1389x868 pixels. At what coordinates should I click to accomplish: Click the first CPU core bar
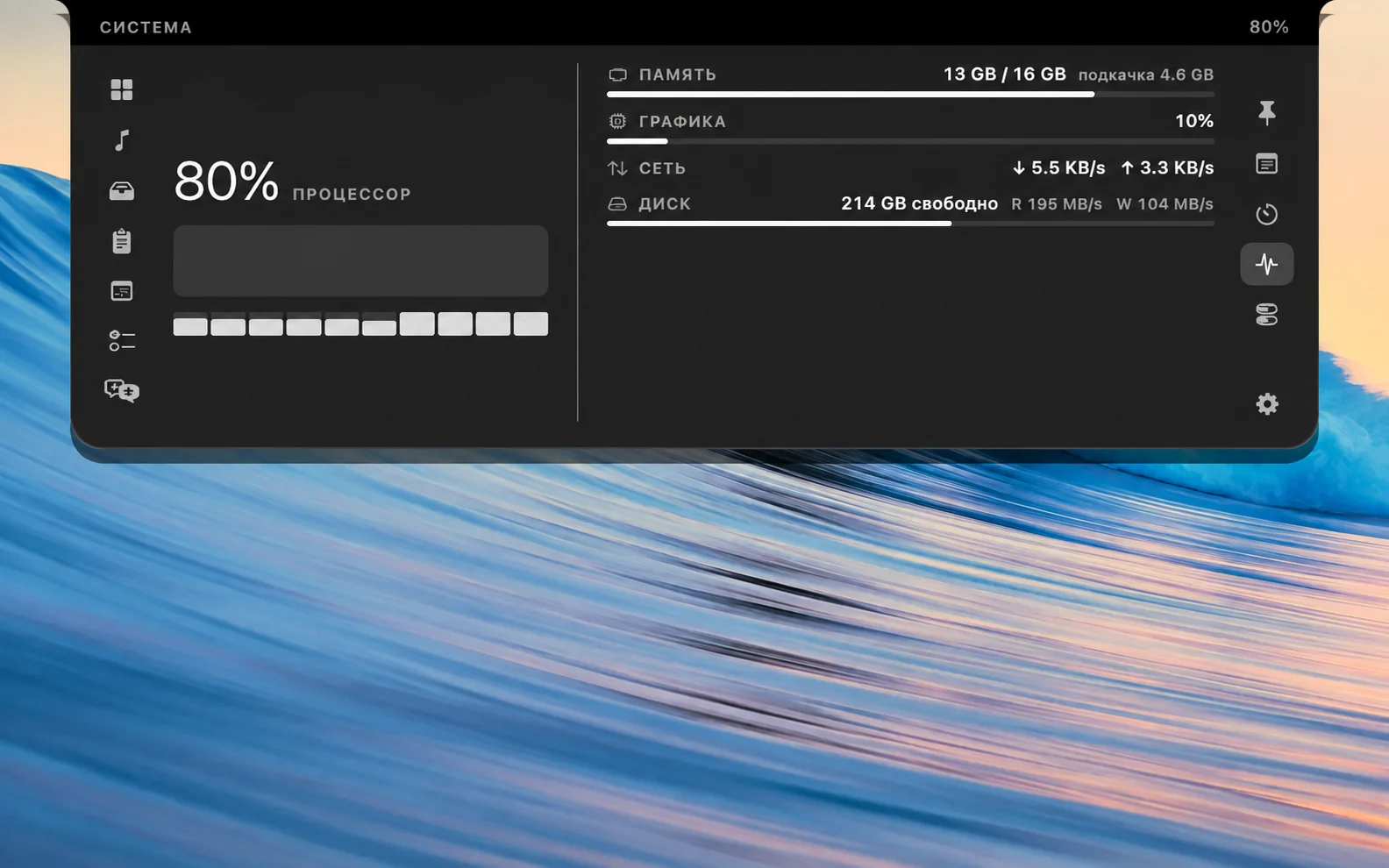[x=190, y=326]
